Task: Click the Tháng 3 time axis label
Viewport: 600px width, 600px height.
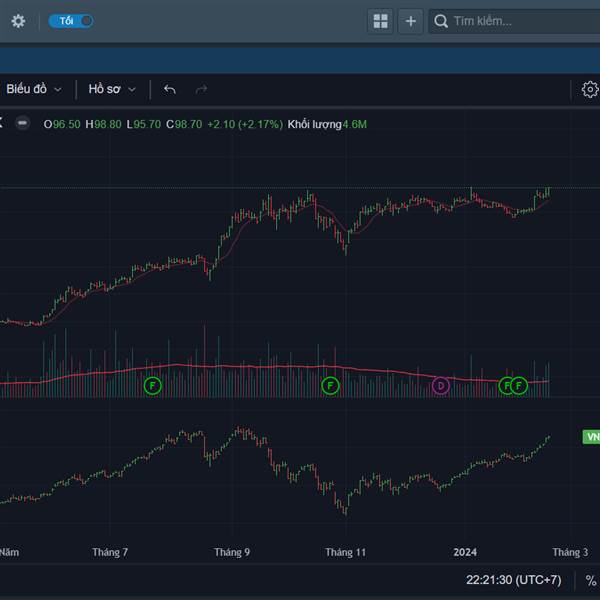Action: coord(570,552)
